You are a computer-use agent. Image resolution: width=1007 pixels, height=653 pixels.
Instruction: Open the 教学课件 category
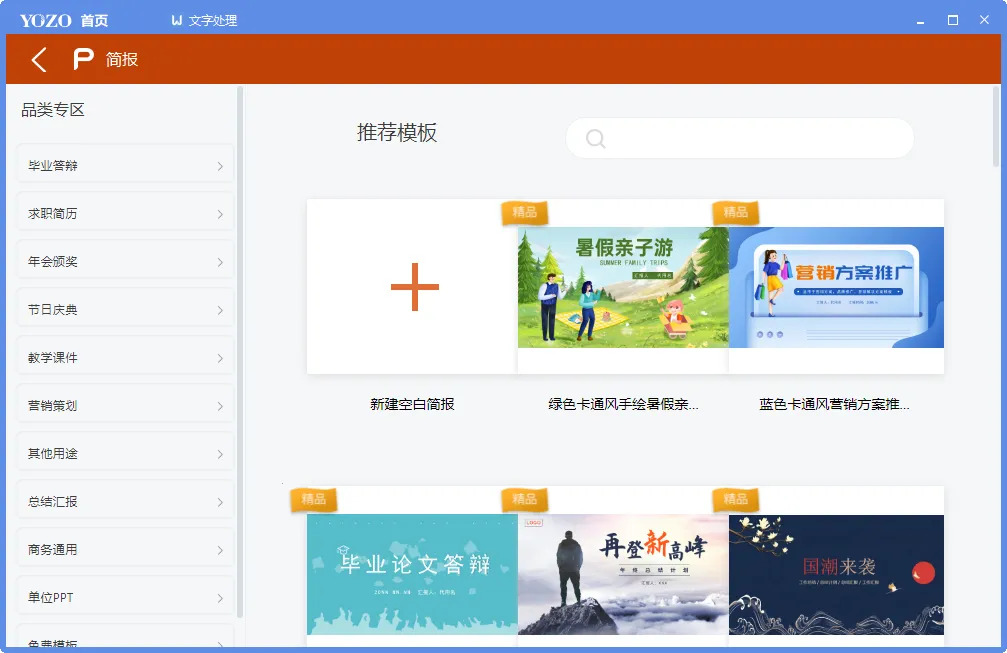click(x=125, y=358)
